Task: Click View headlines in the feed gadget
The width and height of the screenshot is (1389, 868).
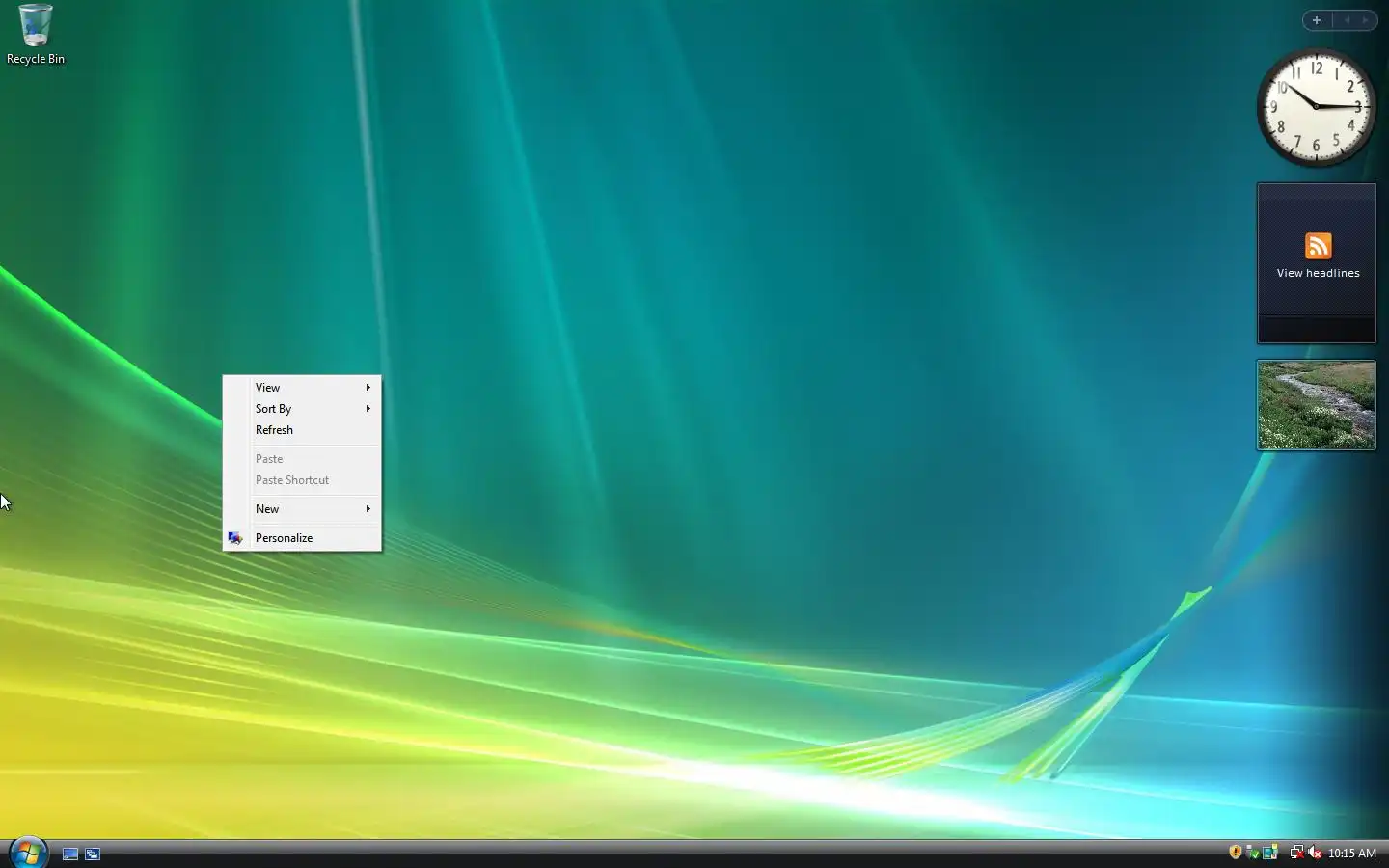Action: pyautogui.click(x=1318, y=273)
